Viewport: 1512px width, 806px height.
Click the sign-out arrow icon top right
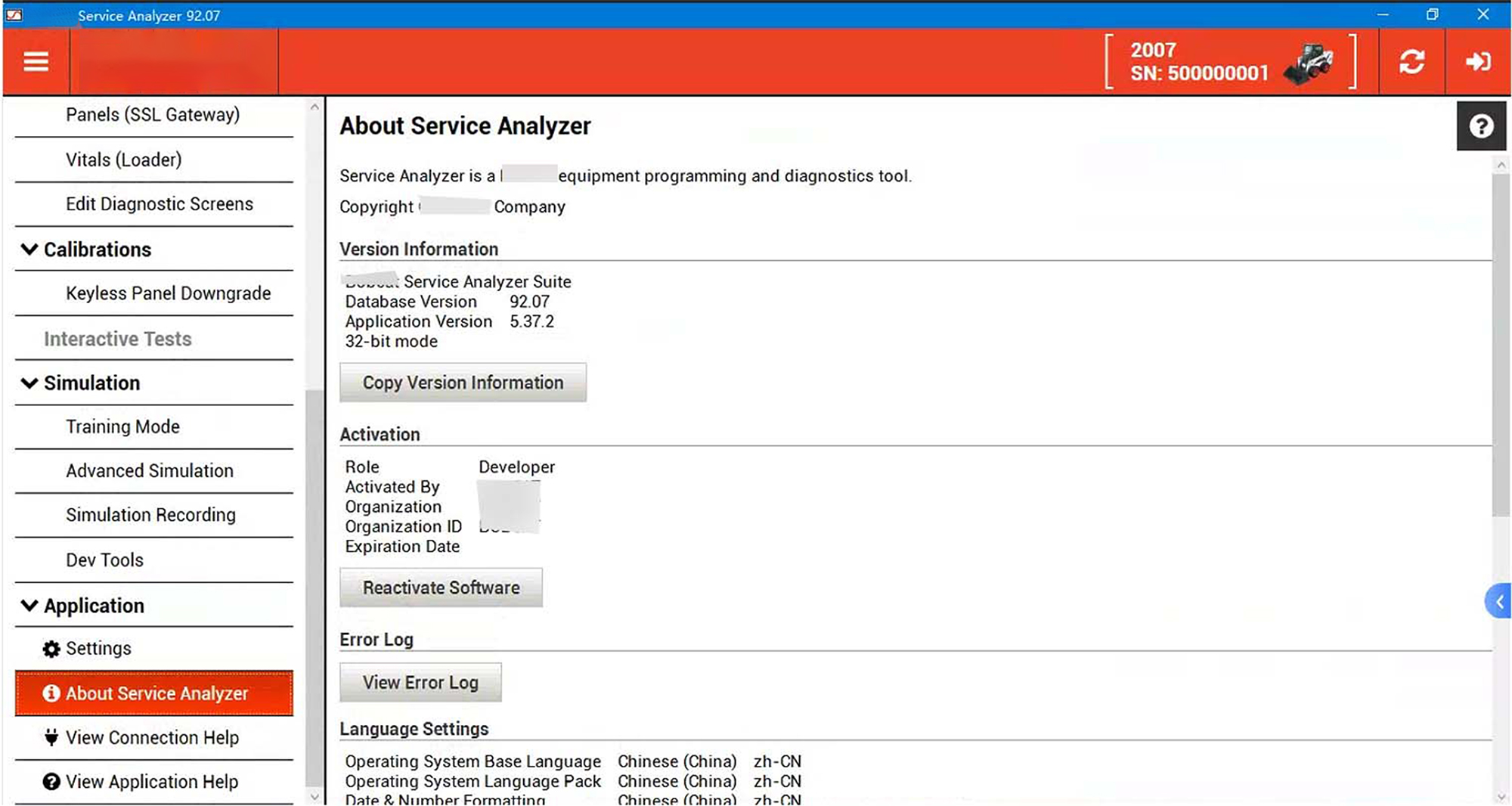pyautogui.click(x=1478, y=62)
